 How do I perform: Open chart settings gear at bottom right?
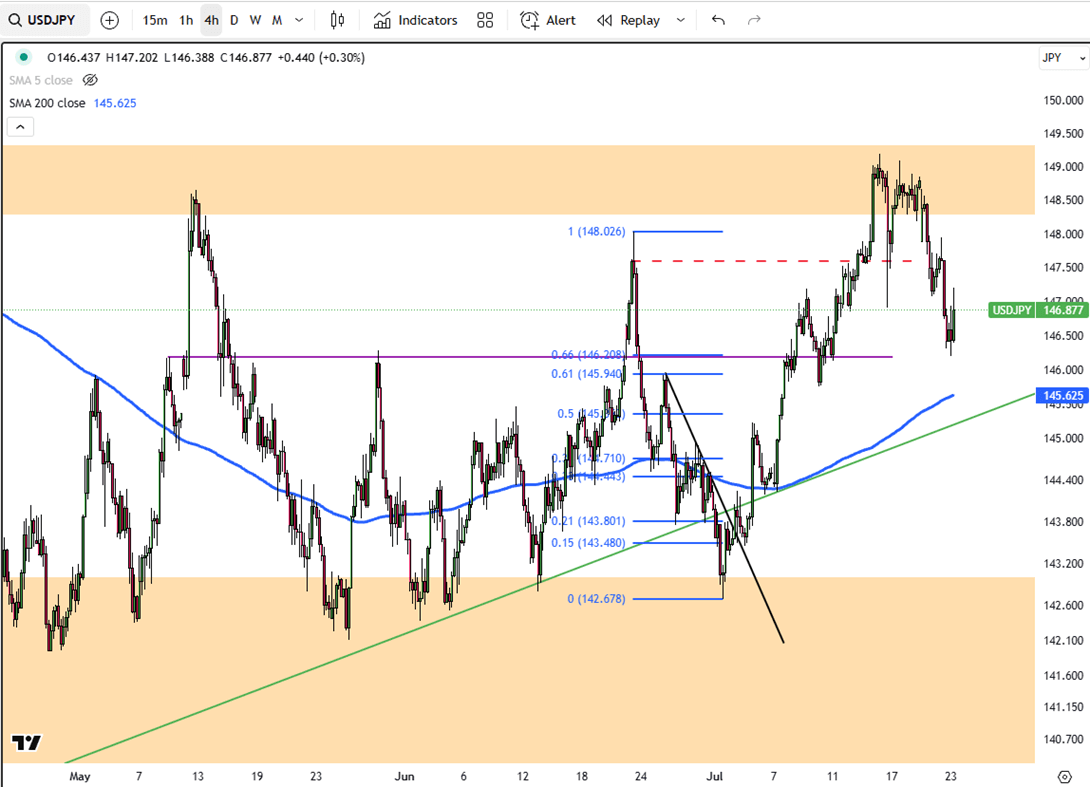1064,776
